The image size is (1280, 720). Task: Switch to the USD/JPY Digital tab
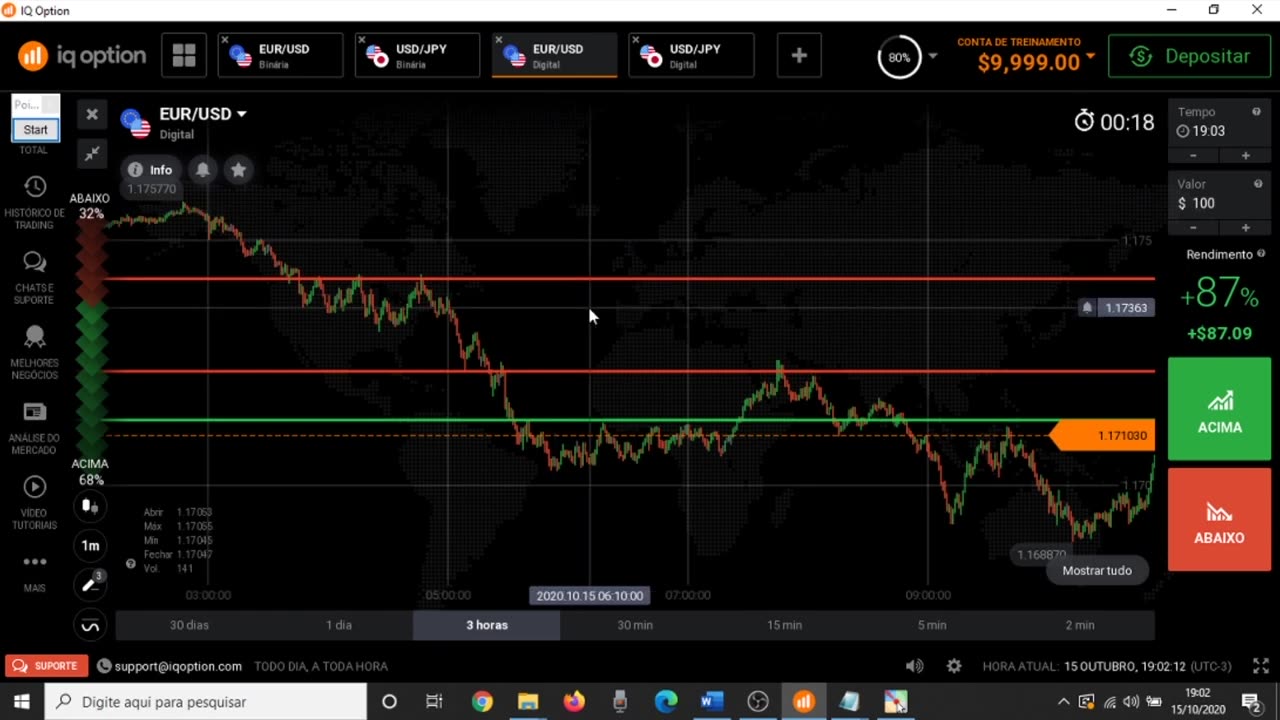(x=692, y=56)
